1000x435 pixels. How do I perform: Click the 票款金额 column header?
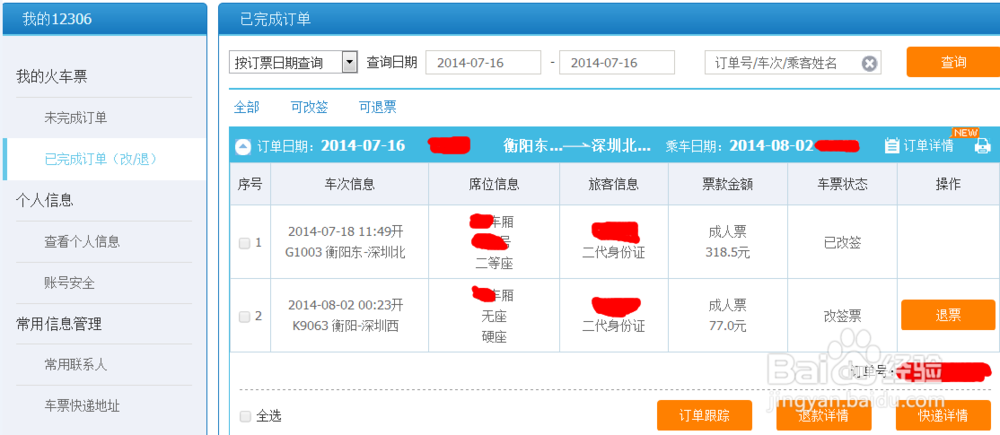click(x=728, y=184)
